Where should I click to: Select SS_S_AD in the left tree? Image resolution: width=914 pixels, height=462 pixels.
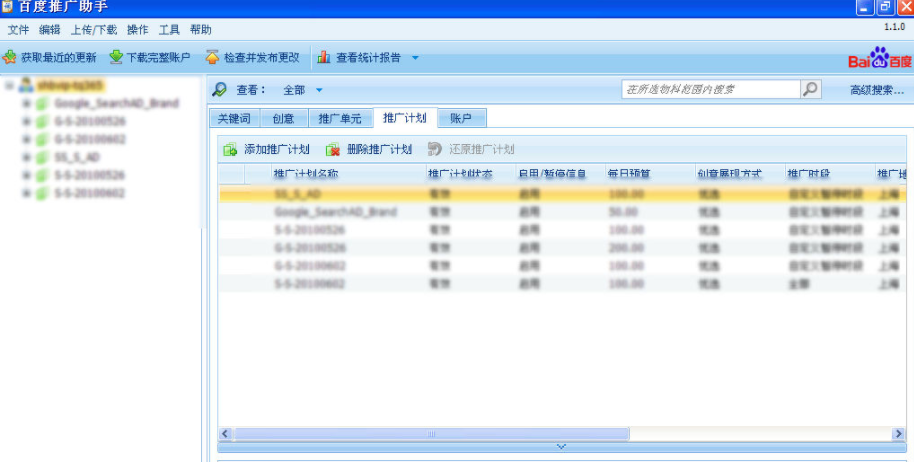77,157
